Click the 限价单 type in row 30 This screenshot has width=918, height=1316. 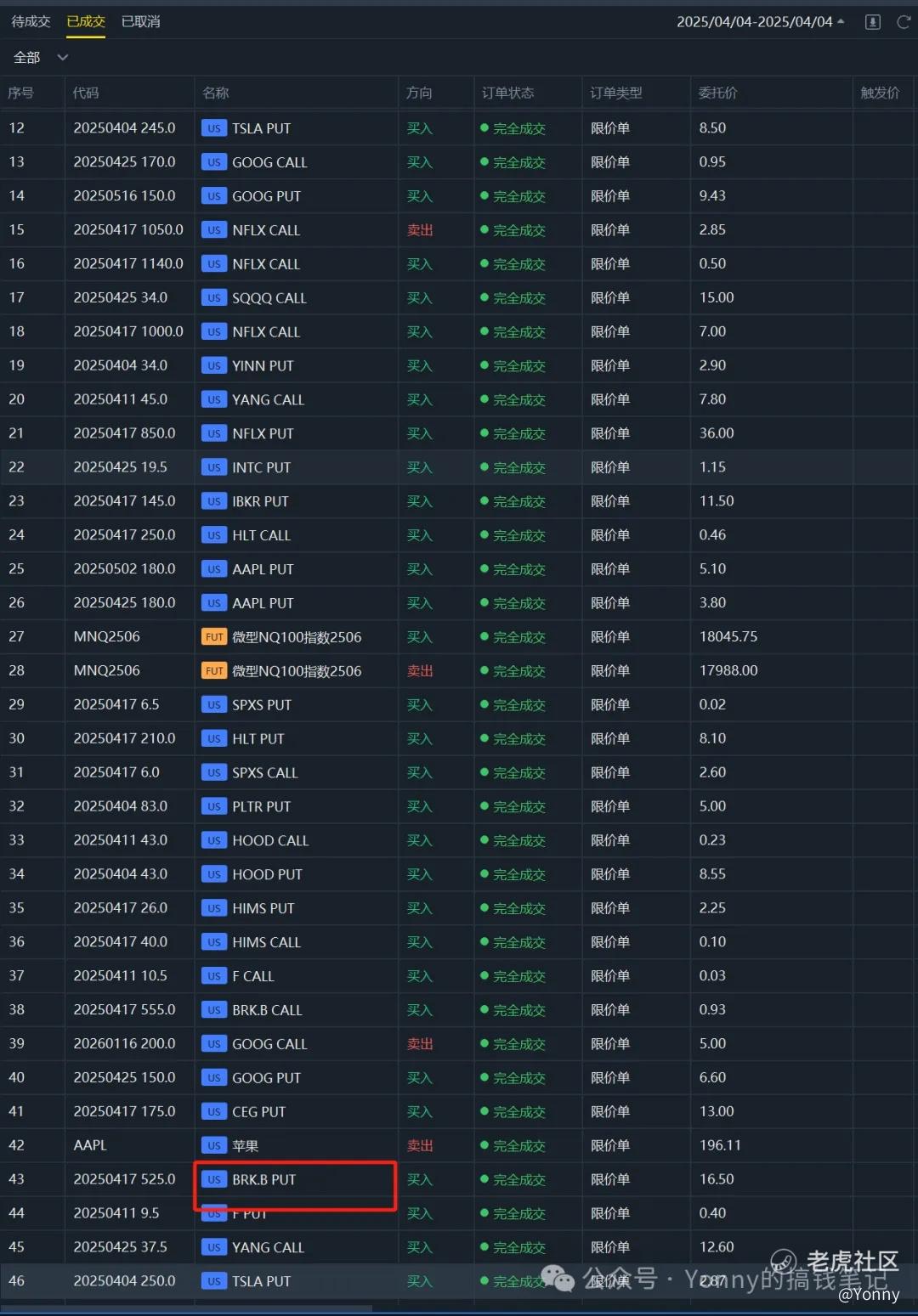(610, 739)
